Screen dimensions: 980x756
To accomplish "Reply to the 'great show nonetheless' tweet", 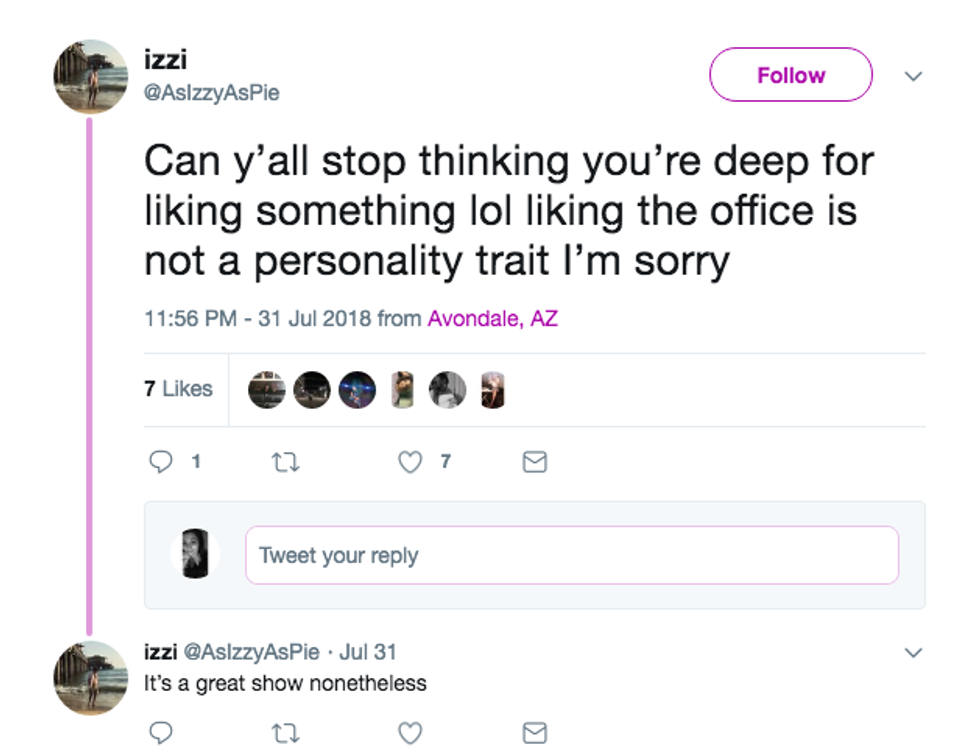I will click(x=159, y=733).
